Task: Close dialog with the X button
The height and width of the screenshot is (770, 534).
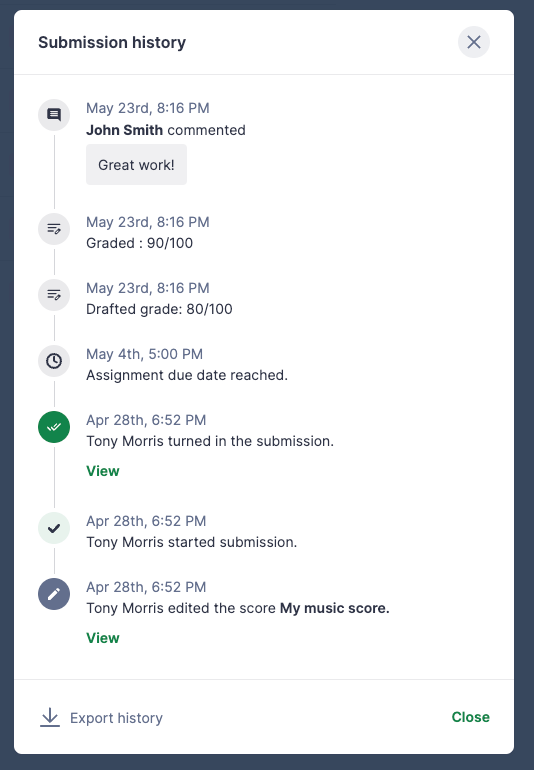Action: point(474,42)
